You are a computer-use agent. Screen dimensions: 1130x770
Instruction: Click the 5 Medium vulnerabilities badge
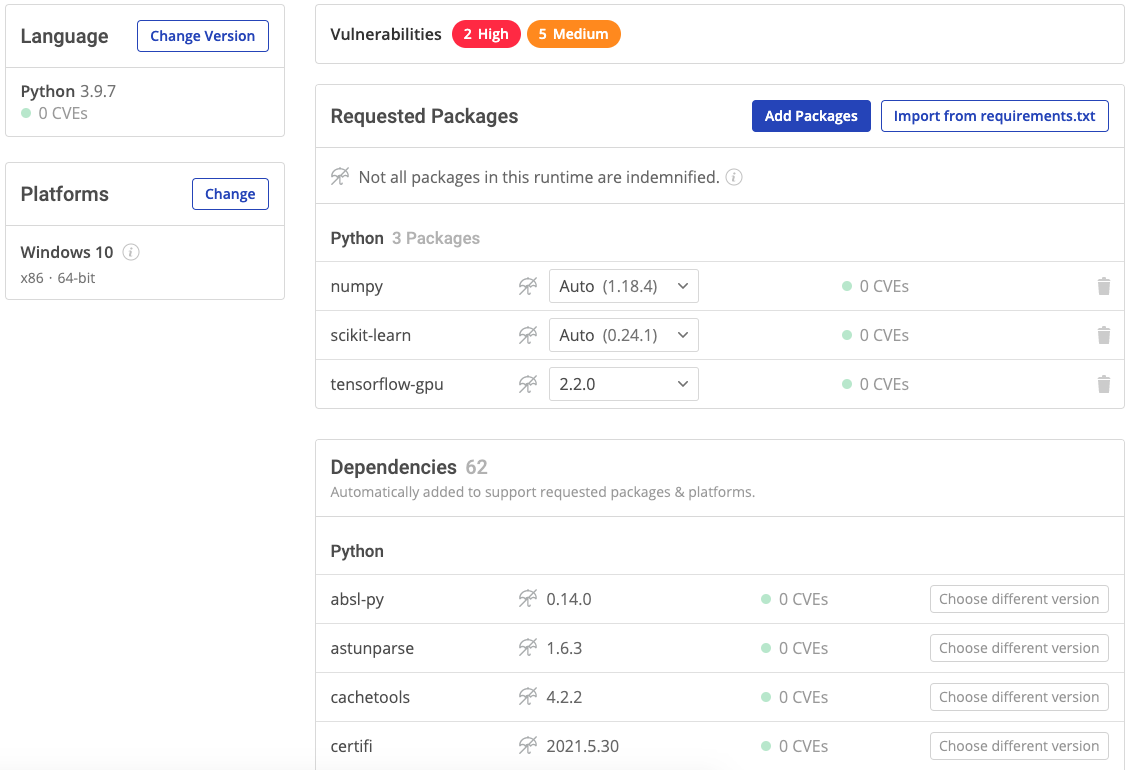pyautogui.click(x=574, y=33)
